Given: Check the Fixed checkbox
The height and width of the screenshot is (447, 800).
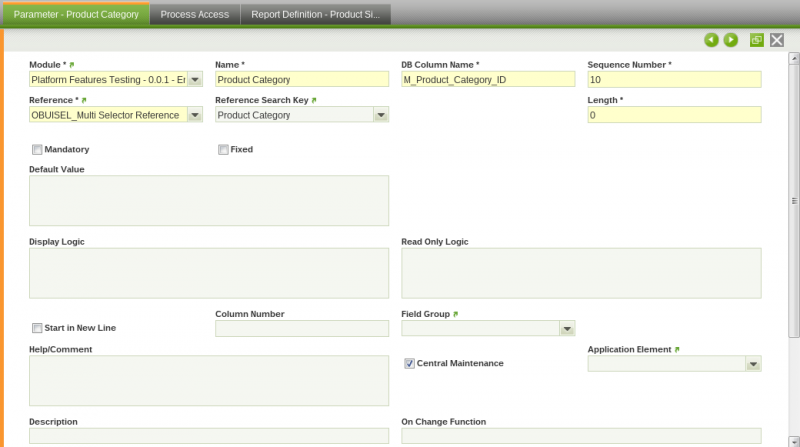Looking at the screenshot, I should pyautogui.click(x=223, y=150).
